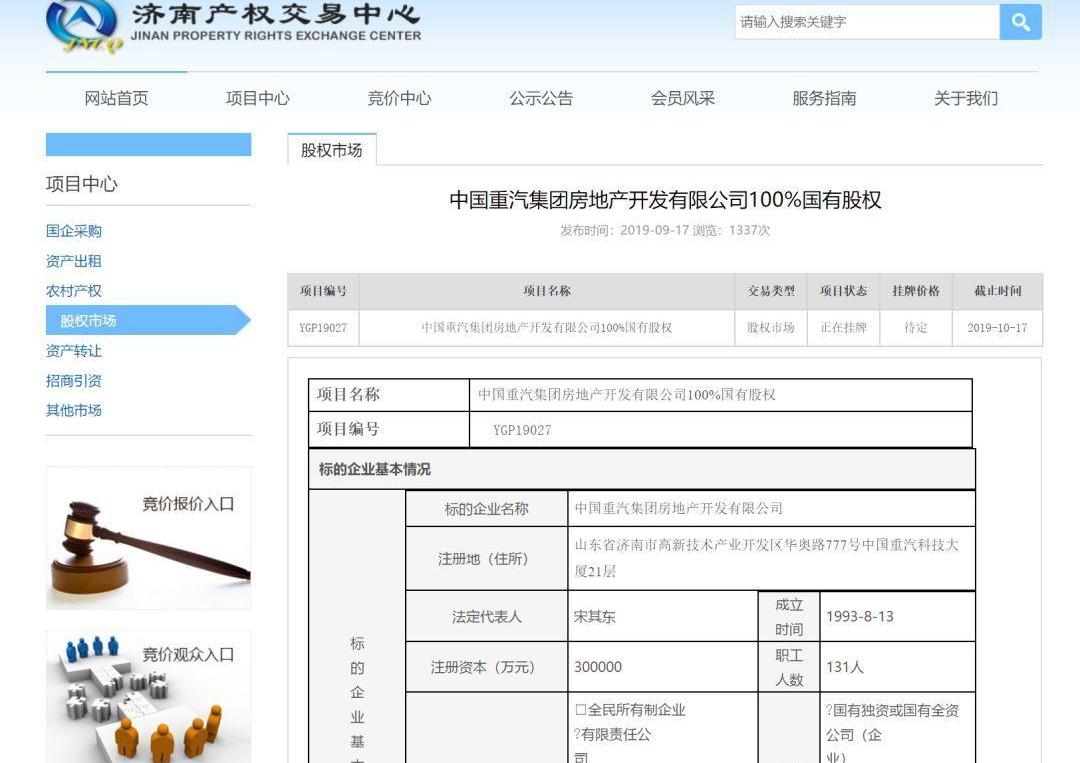Click establishment date 1993-8-13
This screenshot has height=763, width=1080.
point(860,617)
